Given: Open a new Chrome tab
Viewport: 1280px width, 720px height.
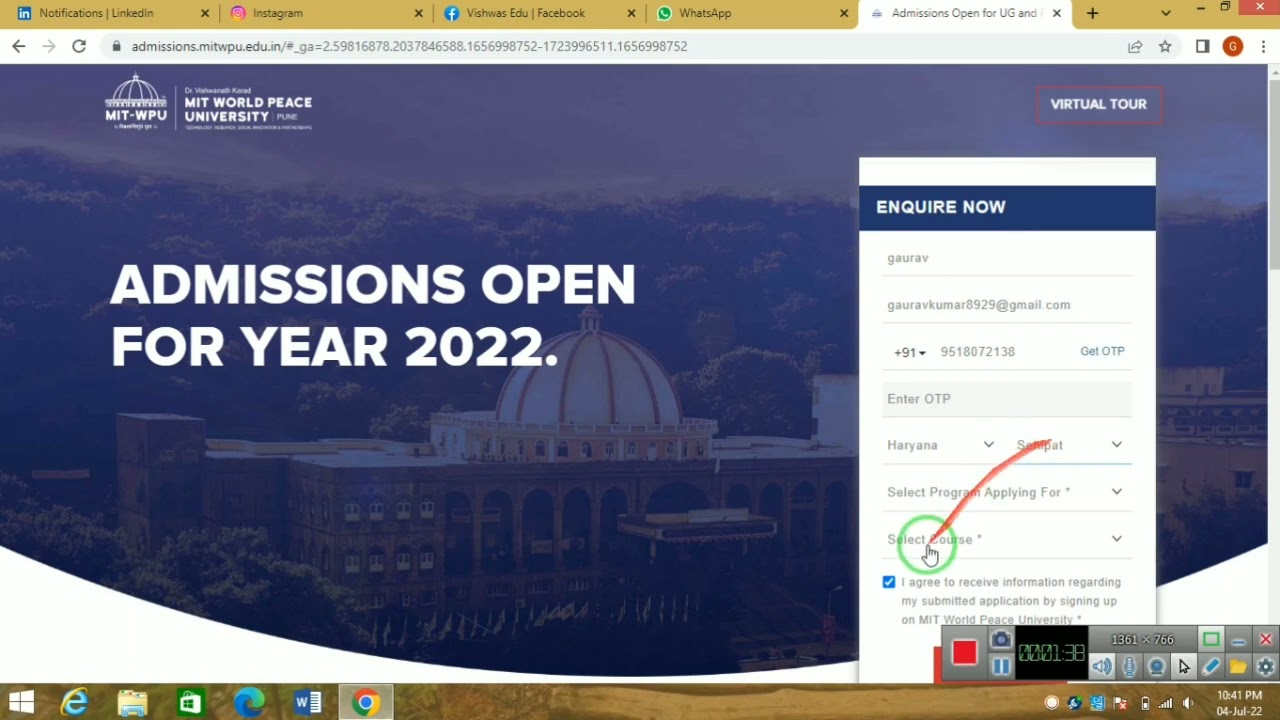Looking at the screenshot, I should (1092, 13).
